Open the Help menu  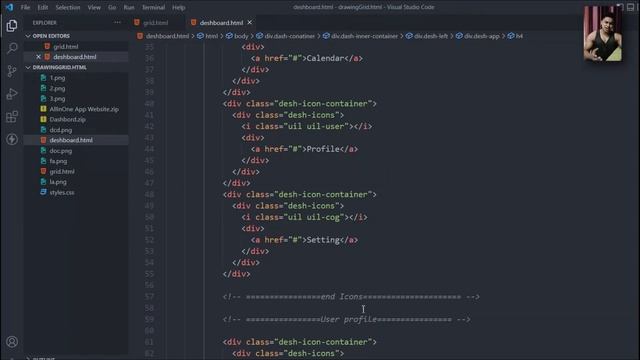coord(178,7)
